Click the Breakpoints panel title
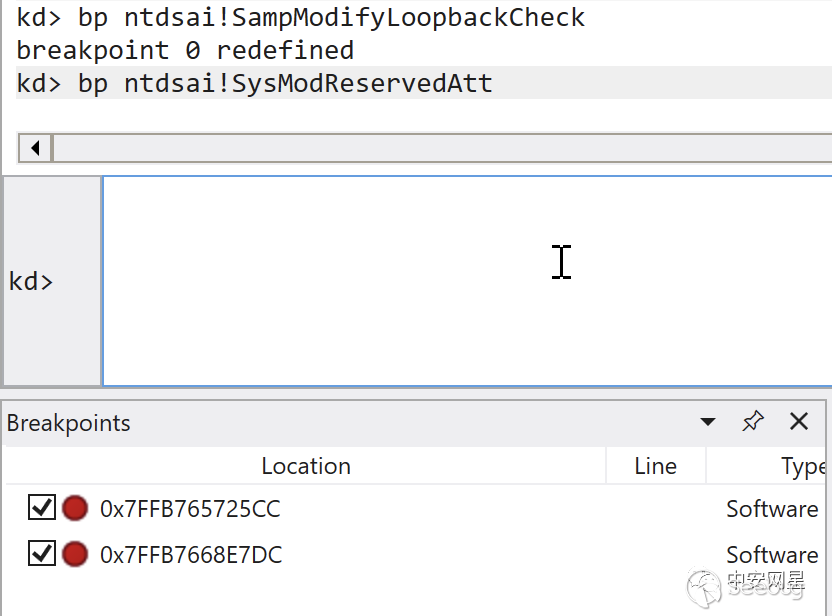Screen dimensions: 832x616 pos(68,423)
